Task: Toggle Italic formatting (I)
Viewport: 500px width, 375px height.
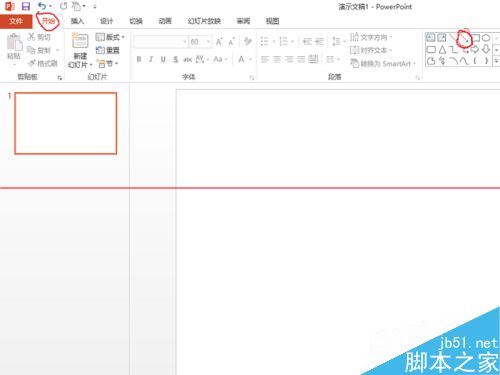Action: [151, 59]
